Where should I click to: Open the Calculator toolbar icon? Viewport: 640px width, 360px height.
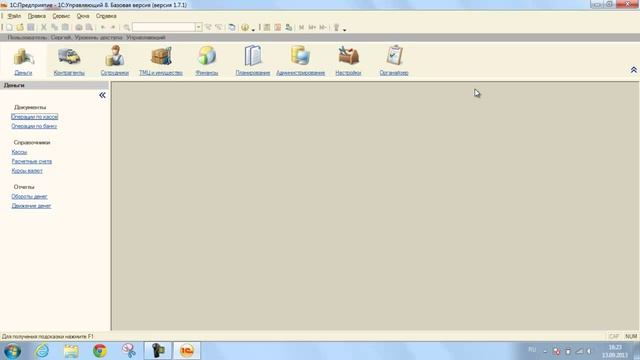tap(267, 27)
